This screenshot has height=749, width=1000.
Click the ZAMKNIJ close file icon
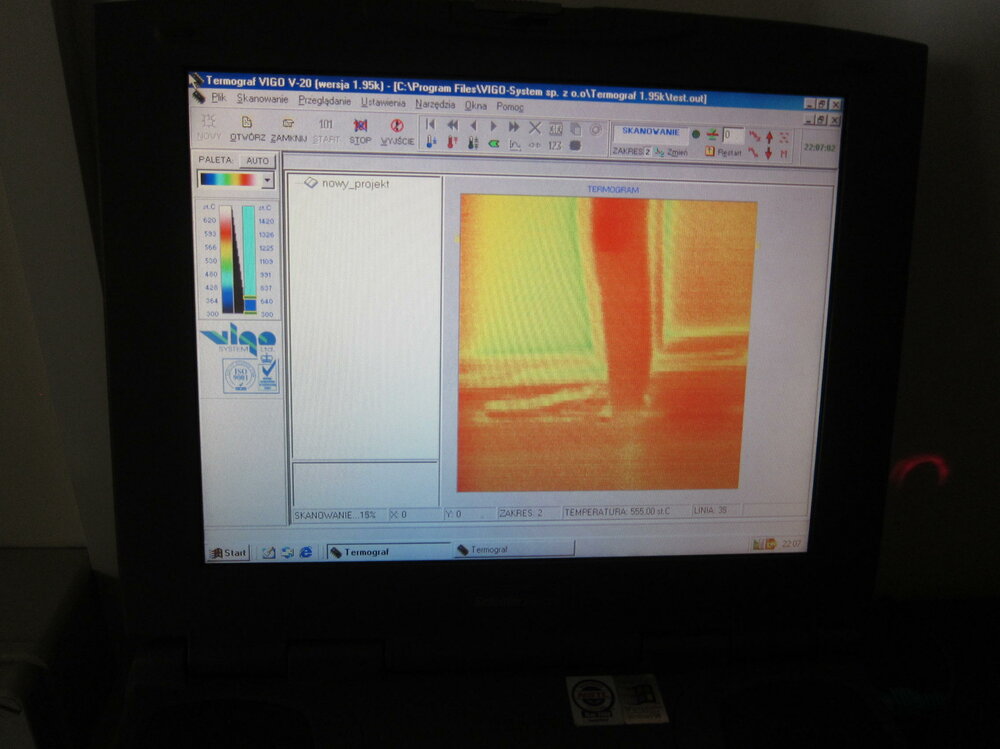coord(288,130)
